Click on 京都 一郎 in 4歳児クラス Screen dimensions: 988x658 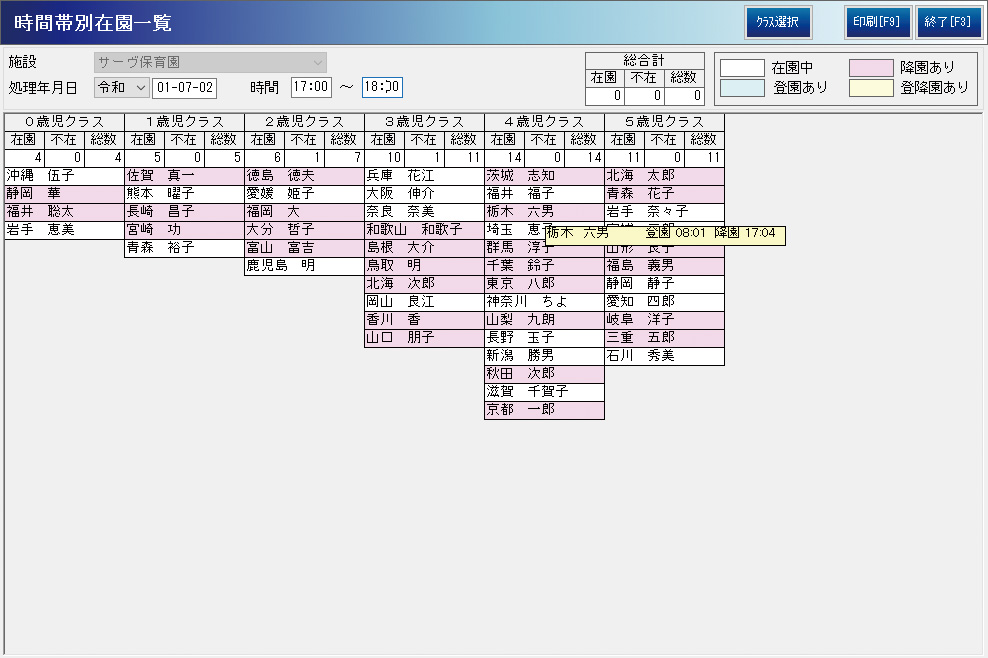544,410
